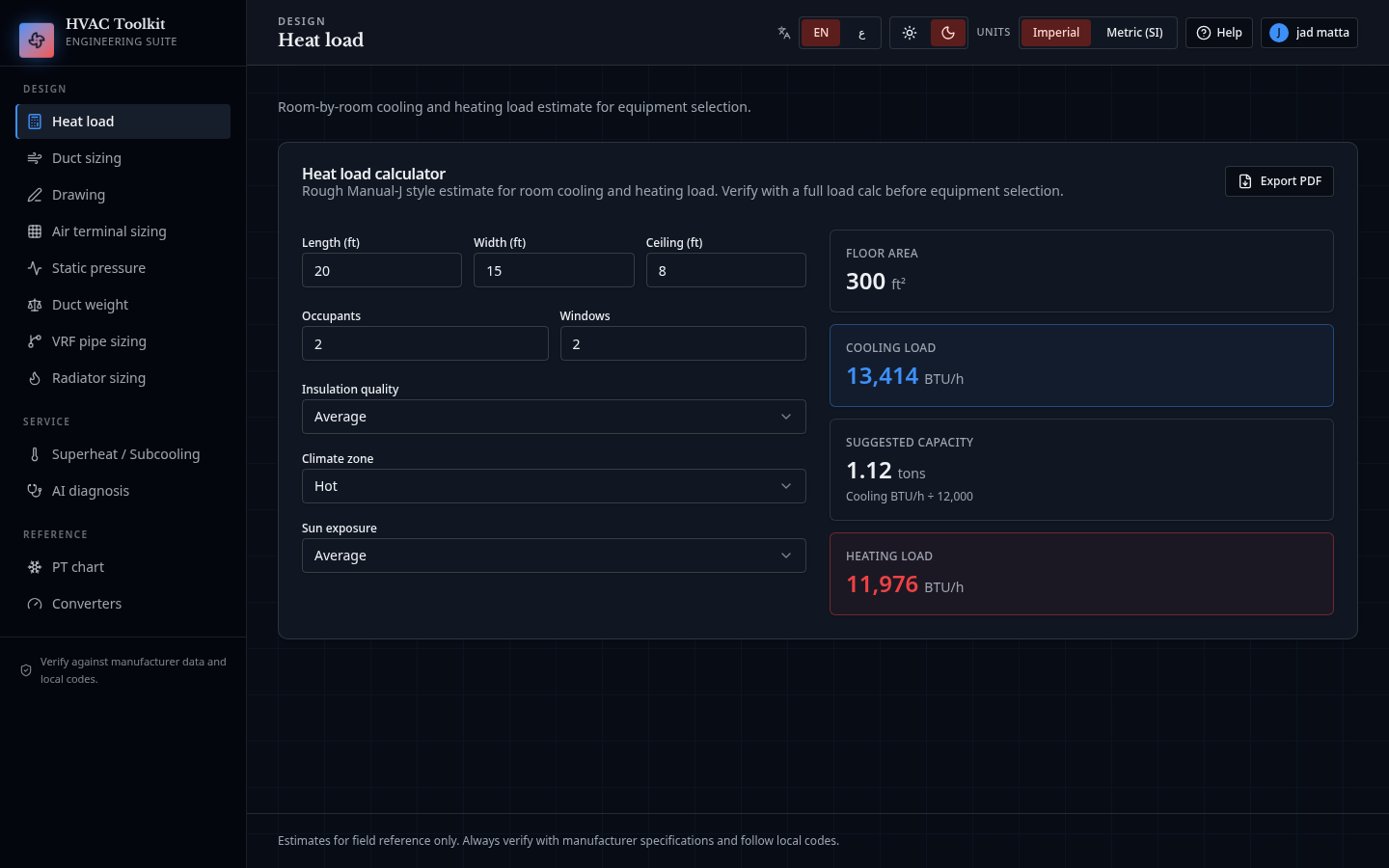The height and width of the screenshot is (868, 1389).
Task: Click the Width (ft) input field
Action: [x=554, y=270]
